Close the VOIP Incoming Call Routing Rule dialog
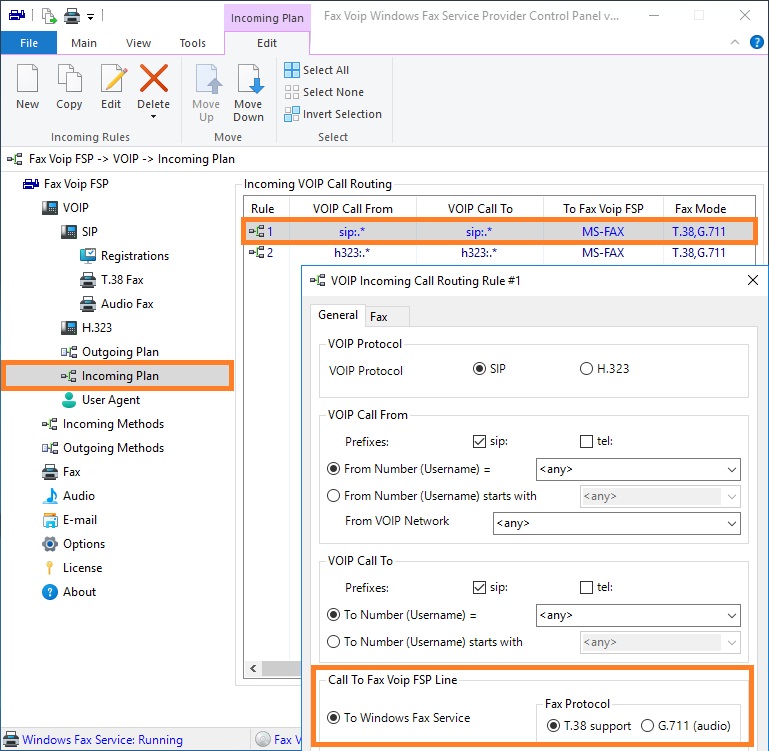Image resolution: width=769 pixels, height=751 pixels. click(753, 281)
